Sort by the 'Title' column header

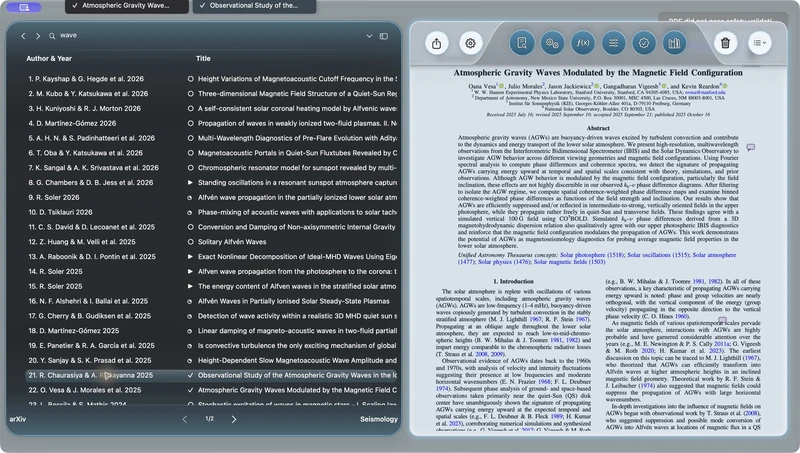[203, 59]
